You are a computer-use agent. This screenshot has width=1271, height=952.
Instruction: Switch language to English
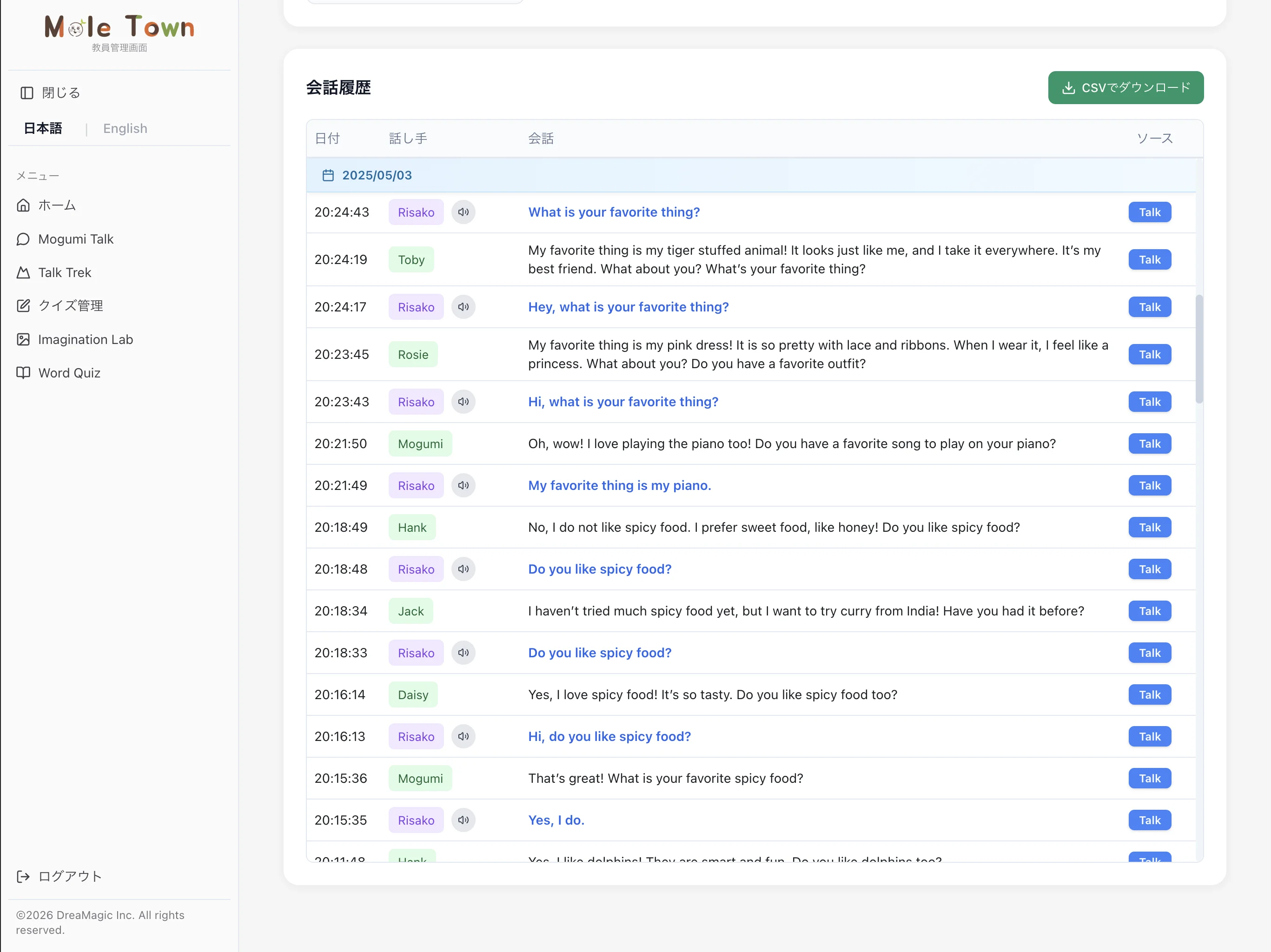pyautogui.click(x=125, y=128)
